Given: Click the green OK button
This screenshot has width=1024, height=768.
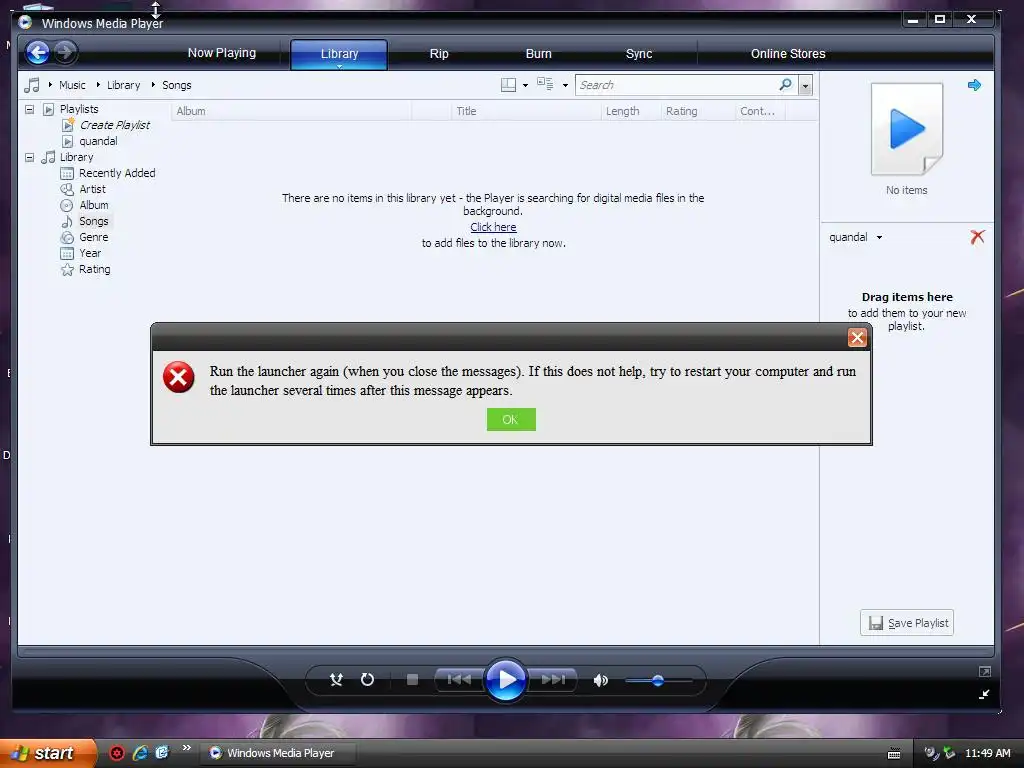Looking at the screenshot, I should (511, 419).
